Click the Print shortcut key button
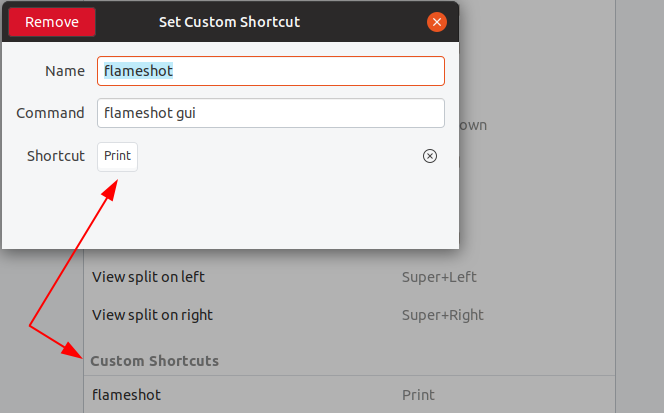Viewport: 664px width, 413px height. (x=117, y=156)
